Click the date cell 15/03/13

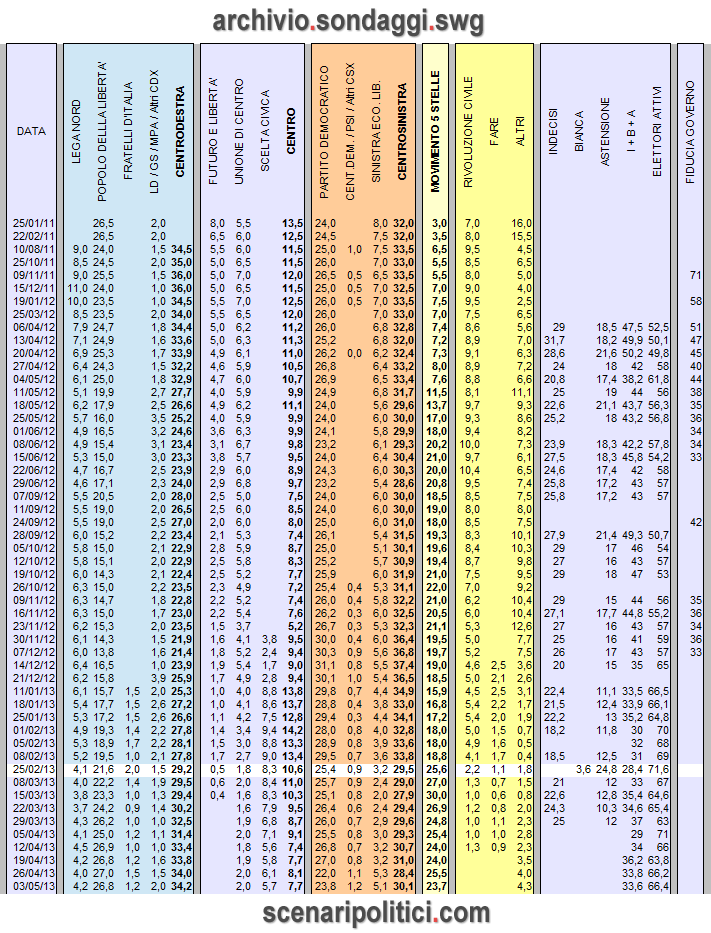point(33,795)
